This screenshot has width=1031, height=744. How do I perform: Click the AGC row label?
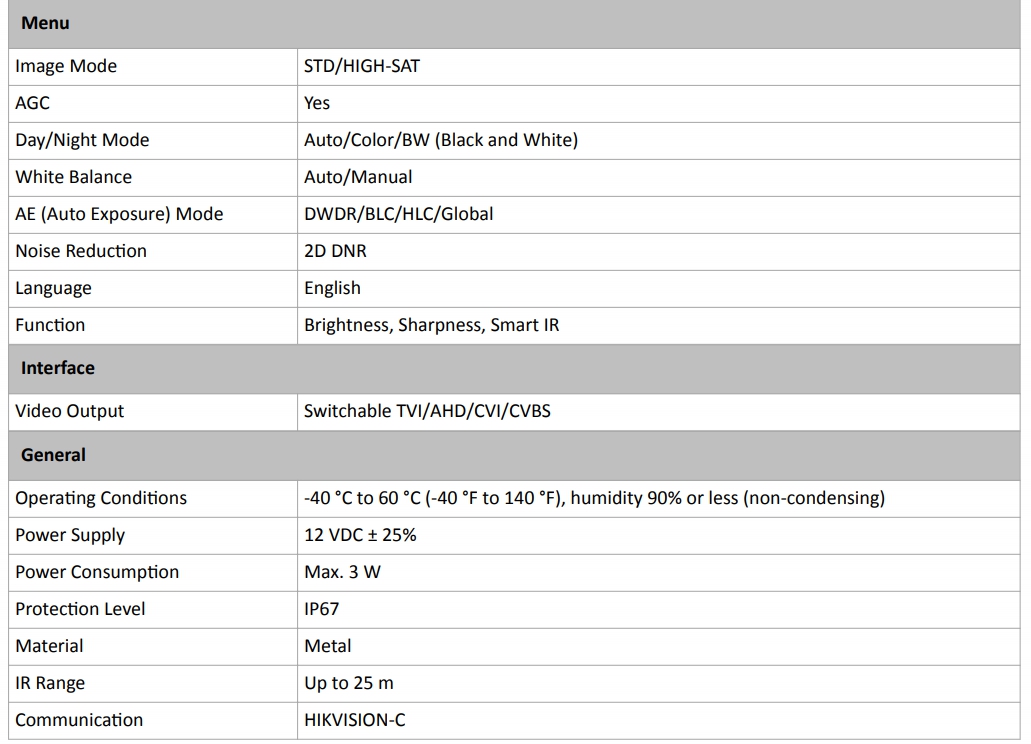pyautogui.click(x=32, y=103)
